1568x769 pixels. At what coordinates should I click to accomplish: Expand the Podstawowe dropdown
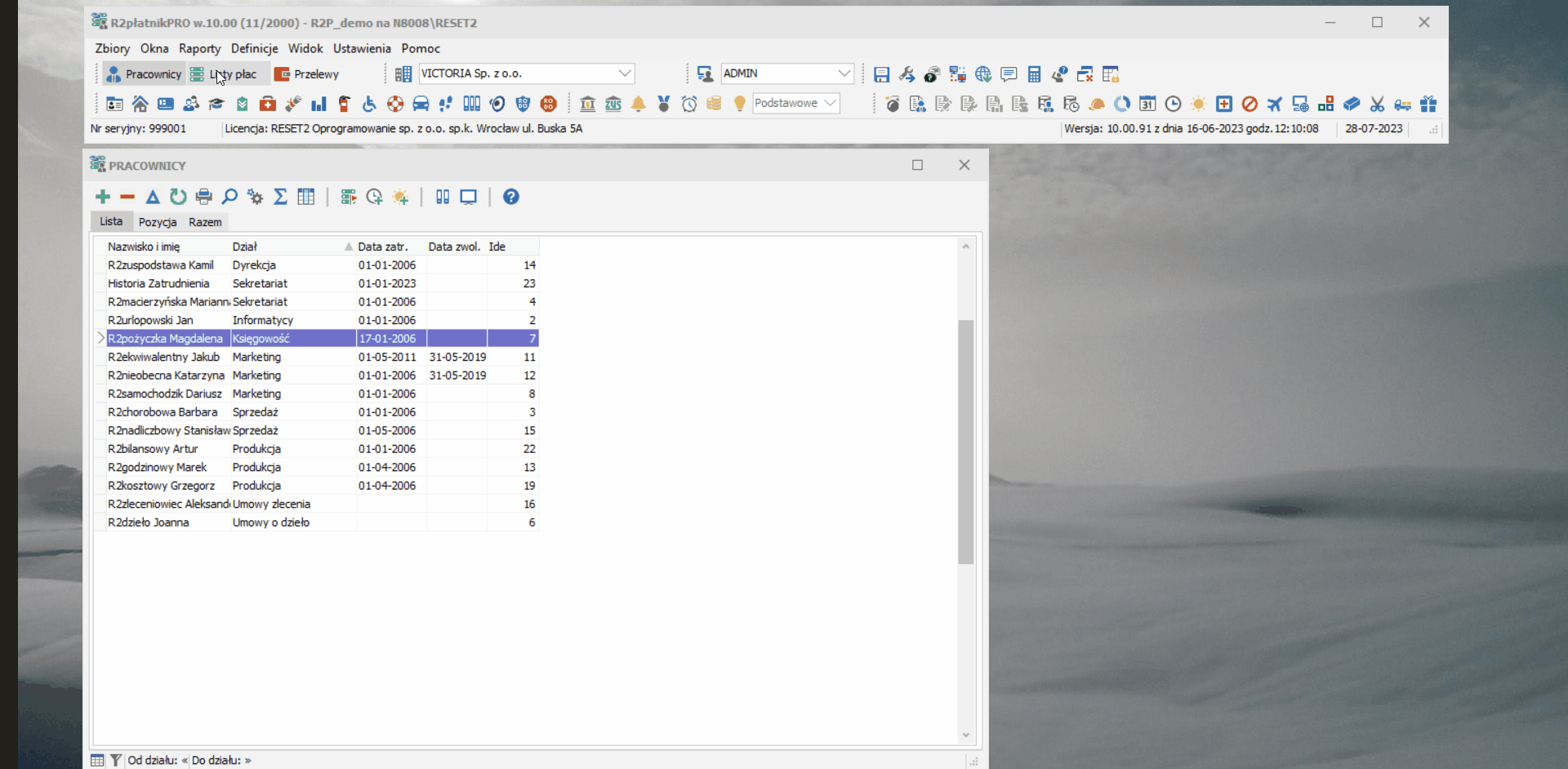click(831, 103)
